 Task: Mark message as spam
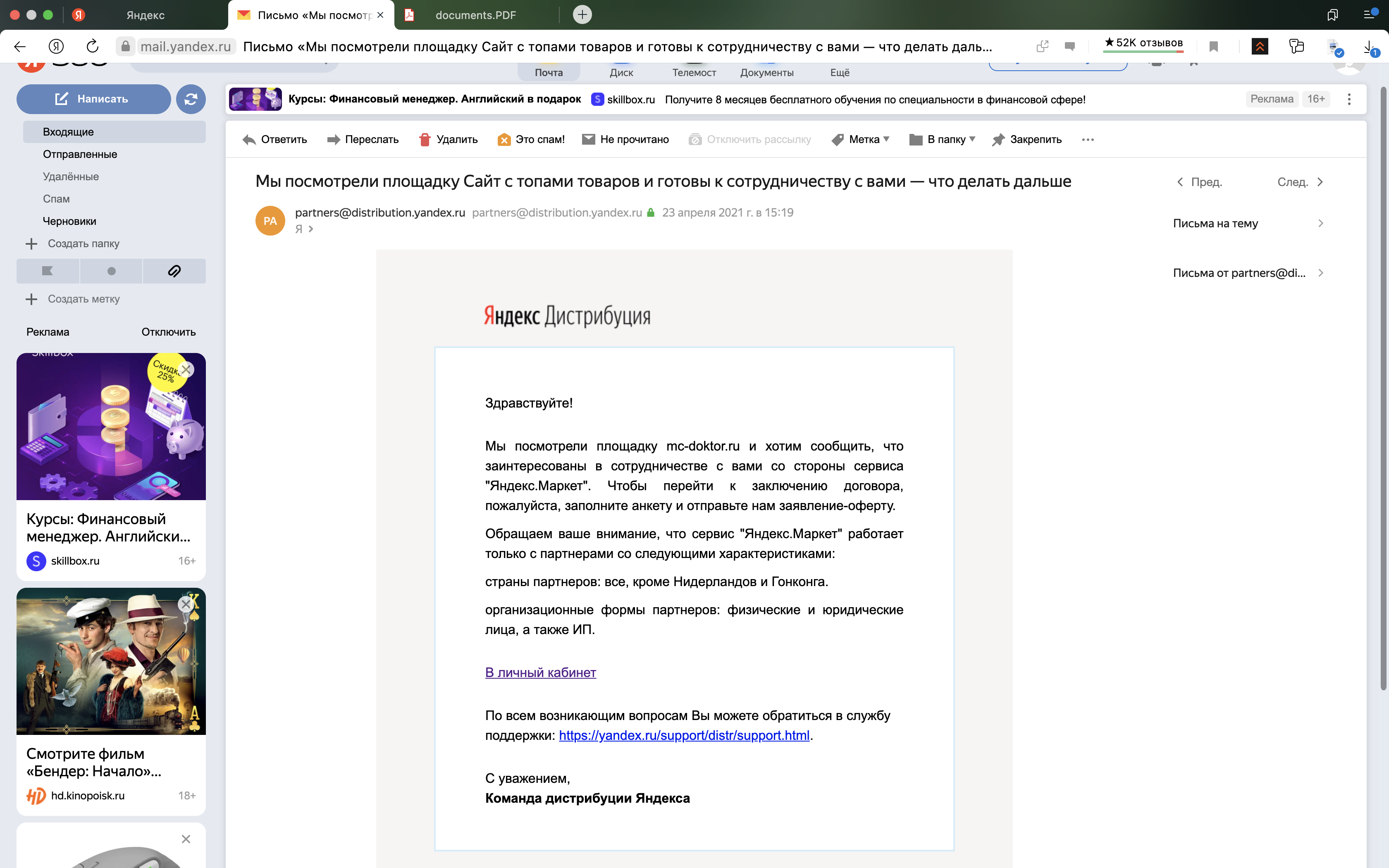(531, 140)
